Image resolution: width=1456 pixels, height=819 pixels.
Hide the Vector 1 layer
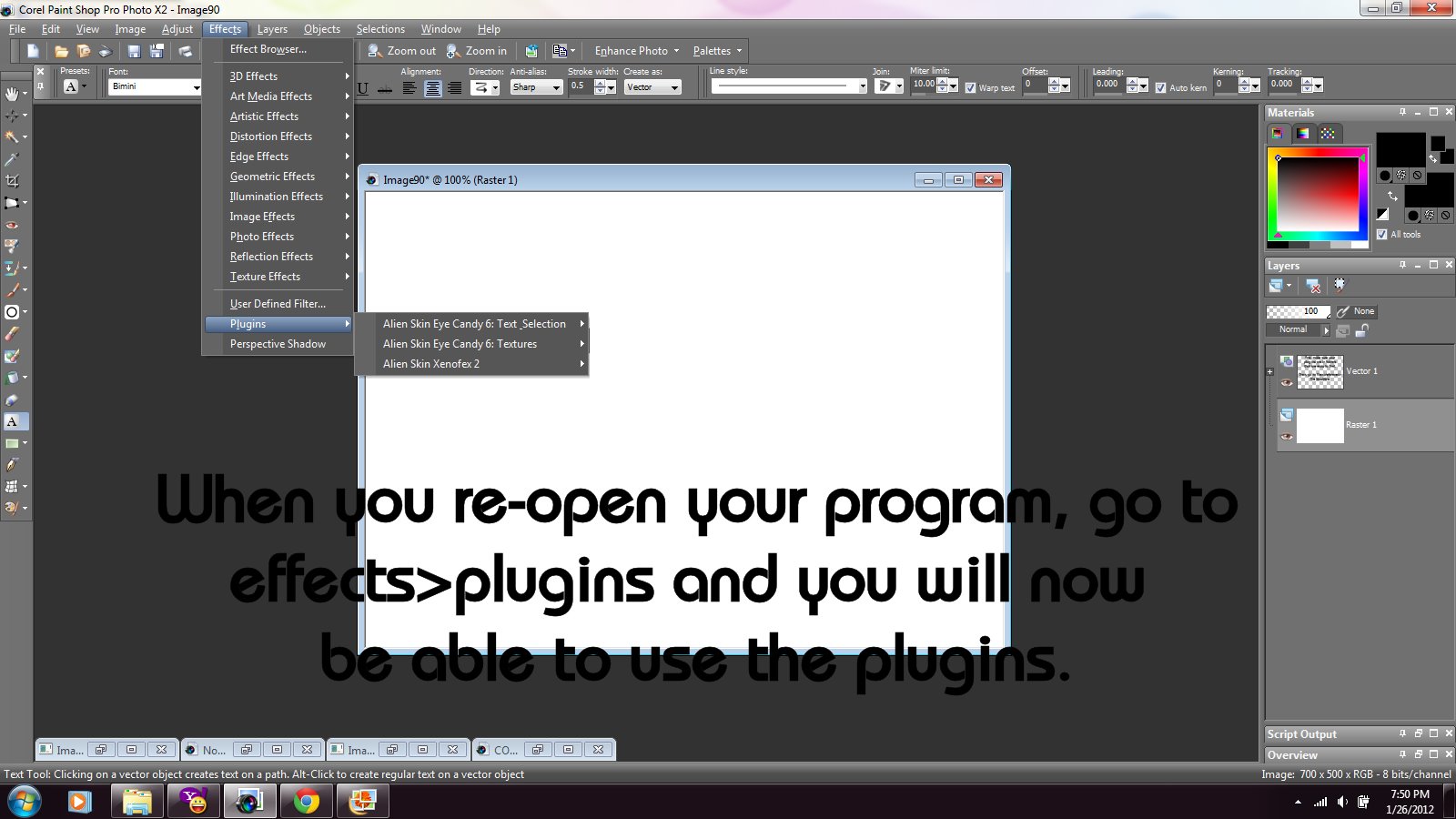tap(1287, 383)
